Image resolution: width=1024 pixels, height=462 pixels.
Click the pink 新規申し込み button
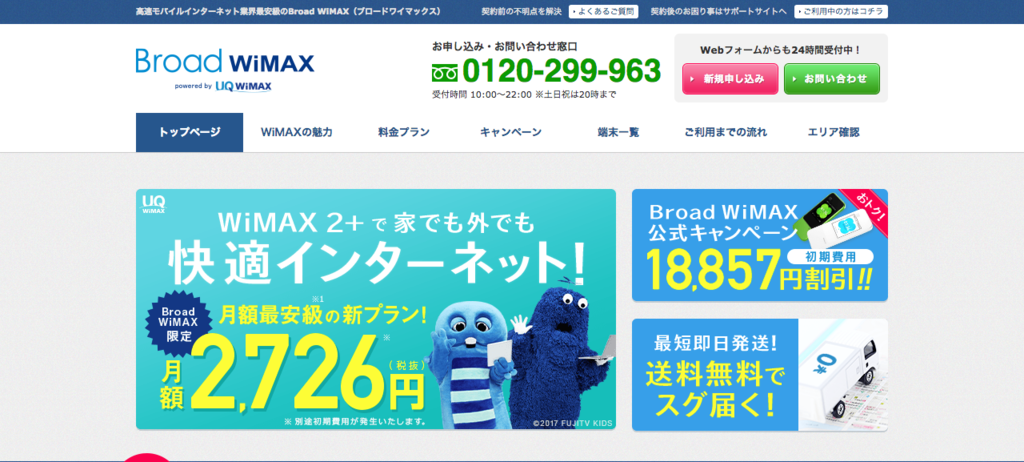[730, 79]
